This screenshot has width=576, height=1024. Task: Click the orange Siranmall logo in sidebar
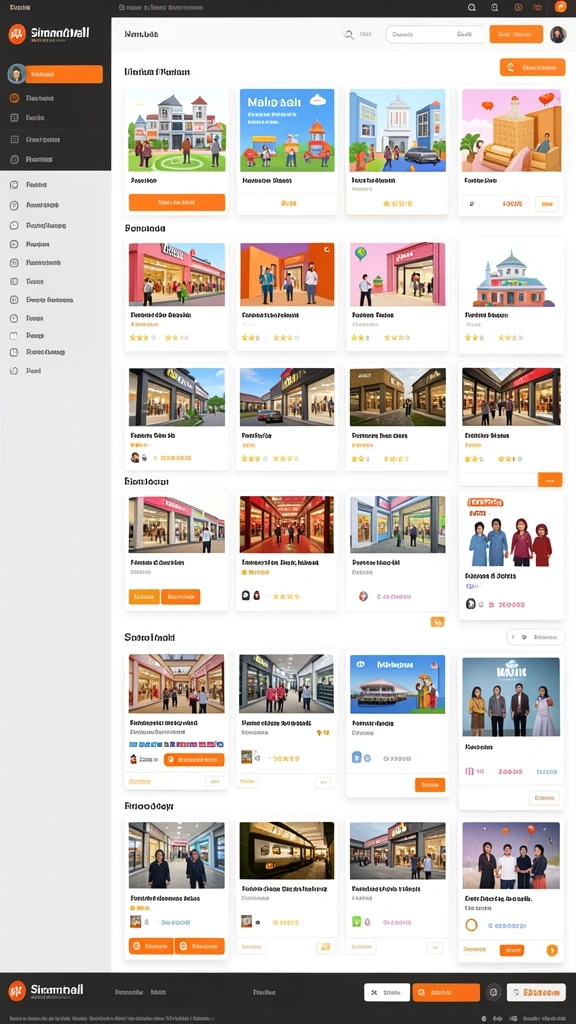[17, 34]
